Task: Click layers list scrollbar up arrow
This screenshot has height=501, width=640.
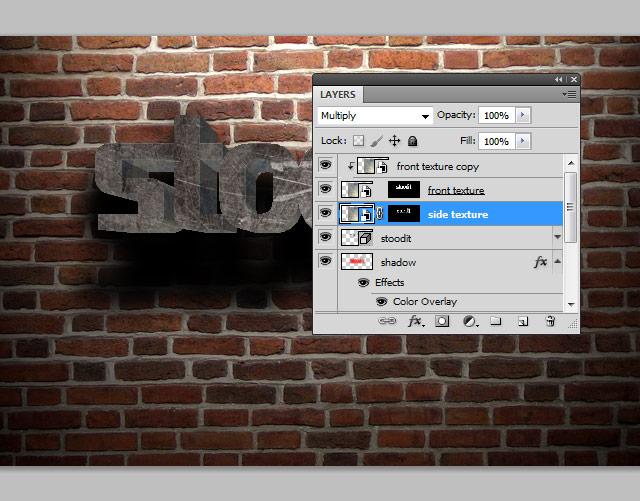Action: [x=571, y=163]
